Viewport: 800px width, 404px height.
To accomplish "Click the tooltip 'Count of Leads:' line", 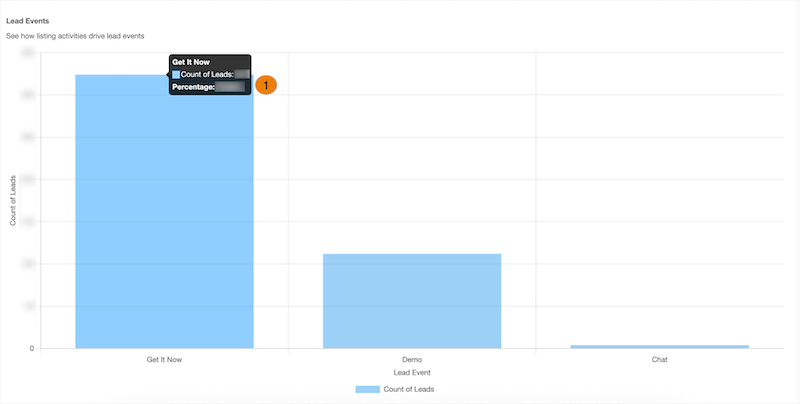I will (x=210, y=74).
